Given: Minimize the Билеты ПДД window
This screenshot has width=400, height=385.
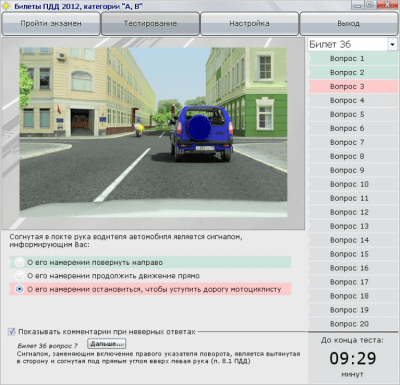Looking at the screenshot, I should pos(358,5).
